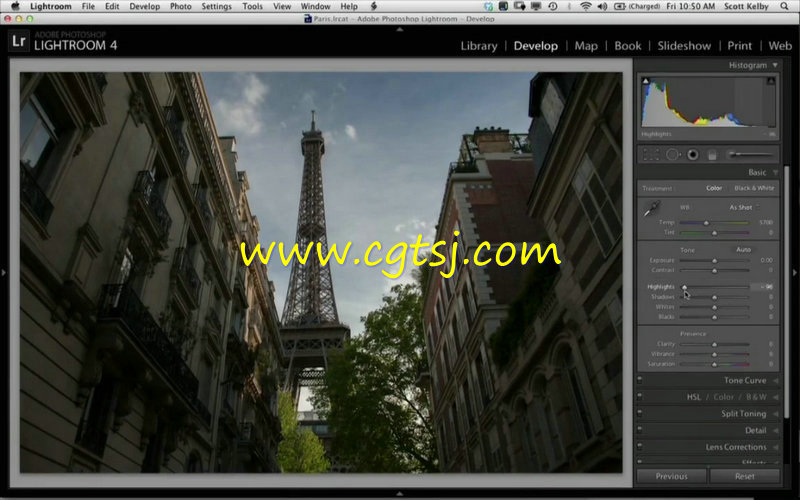Click the Auto tone button

743,249
